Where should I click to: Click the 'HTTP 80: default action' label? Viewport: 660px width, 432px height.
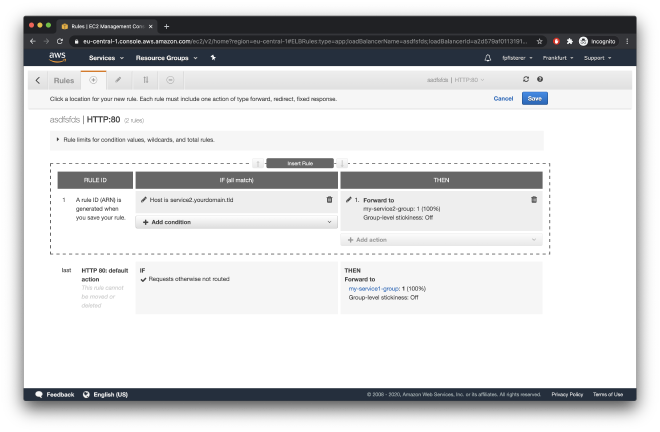[105, 275]
